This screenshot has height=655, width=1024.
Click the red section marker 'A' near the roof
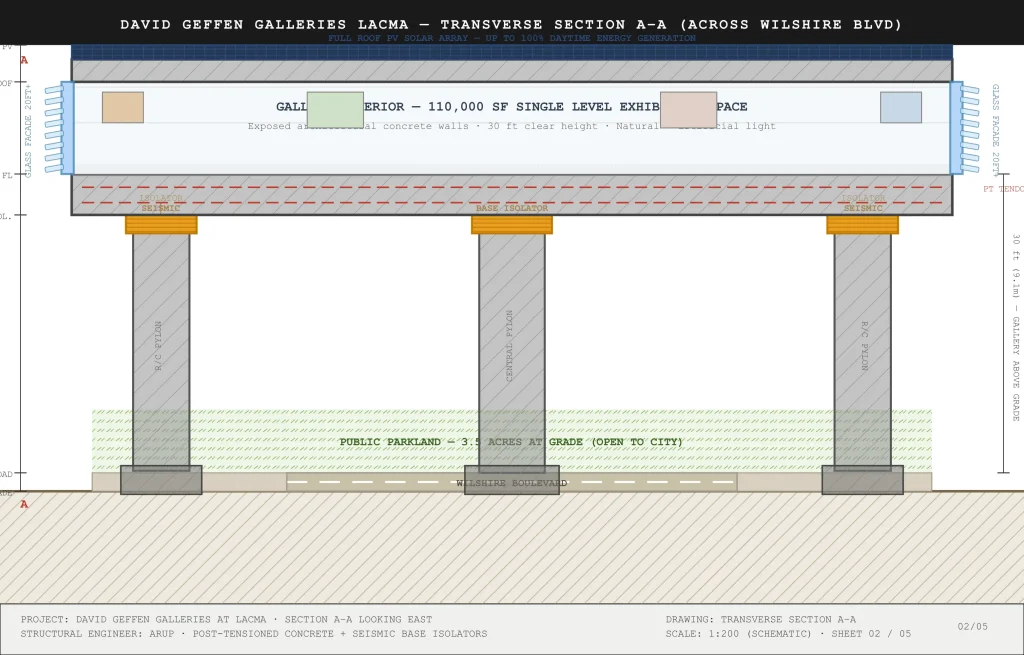click(24, 61)
